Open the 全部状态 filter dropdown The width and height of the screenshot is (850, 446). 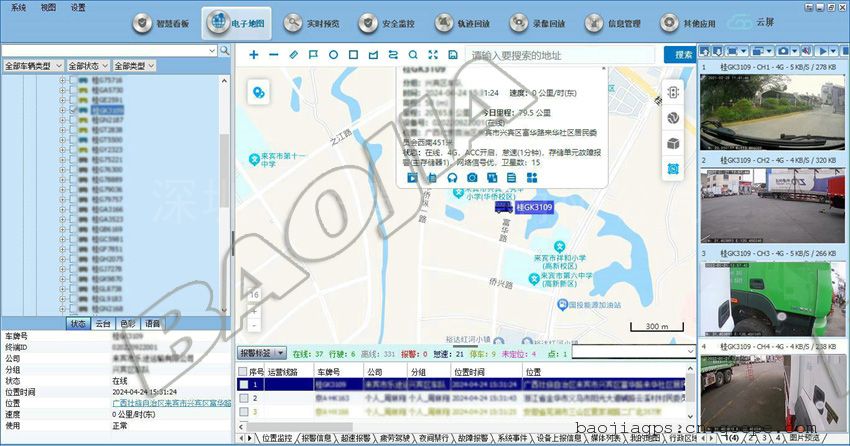pos(87,65)
